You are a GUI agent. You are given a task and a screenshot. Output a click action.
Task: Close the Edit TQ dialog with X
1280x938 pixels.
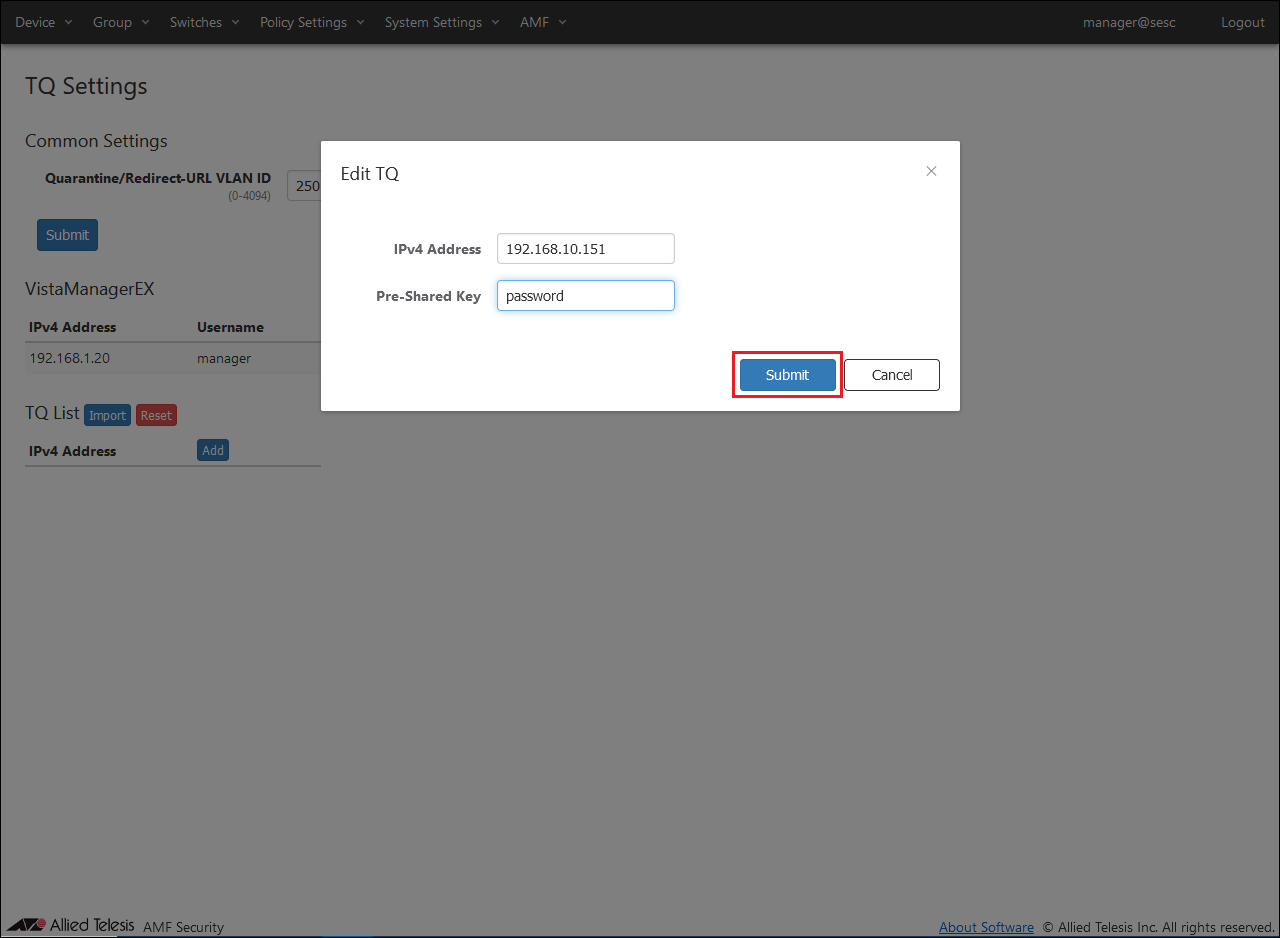pyautogui.click(x=931, y=171)
